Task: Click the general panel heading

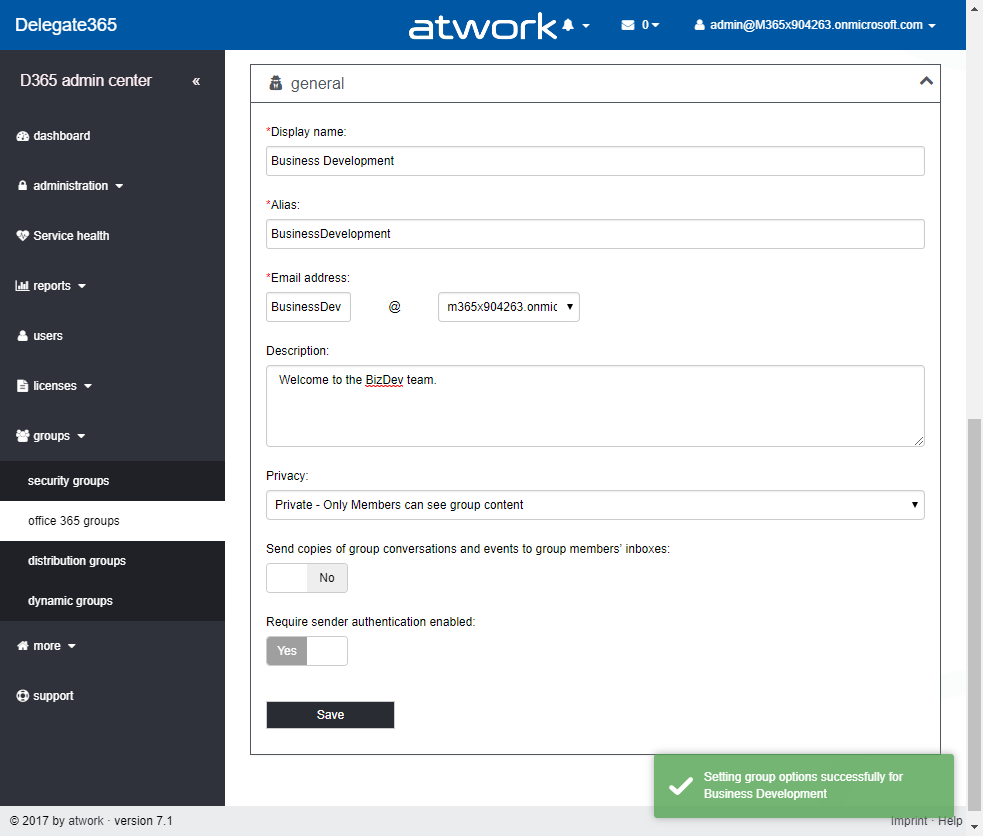Action: [x=317, y=83]
